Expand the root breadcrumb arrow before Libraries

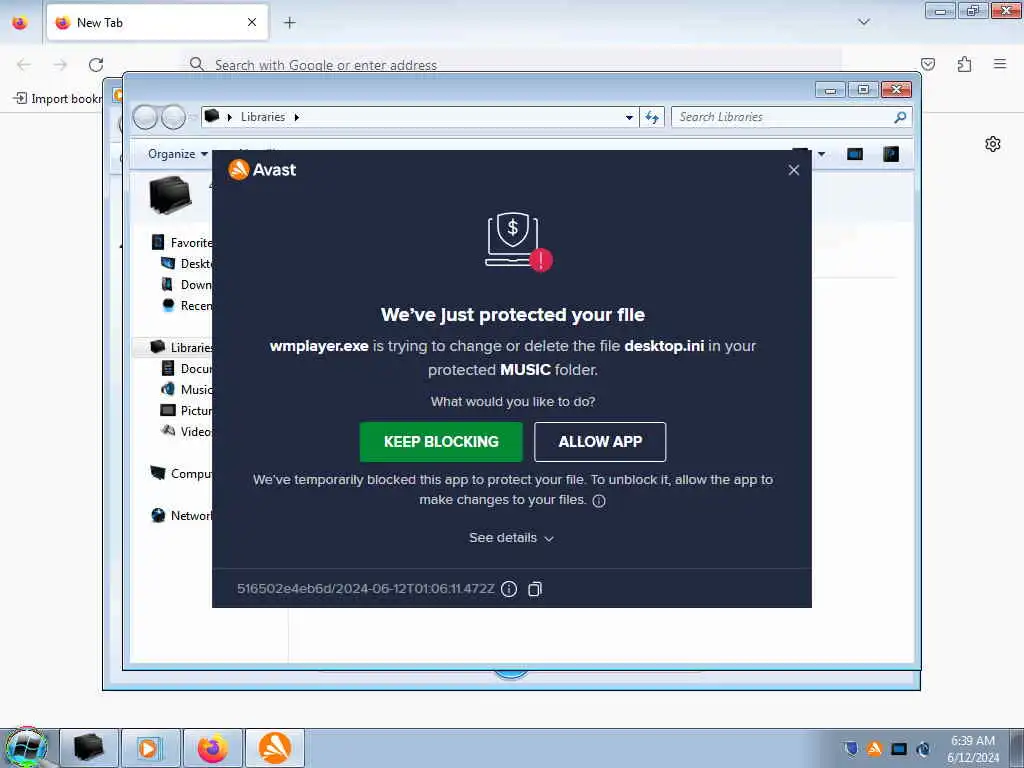(x=229, y=118)
